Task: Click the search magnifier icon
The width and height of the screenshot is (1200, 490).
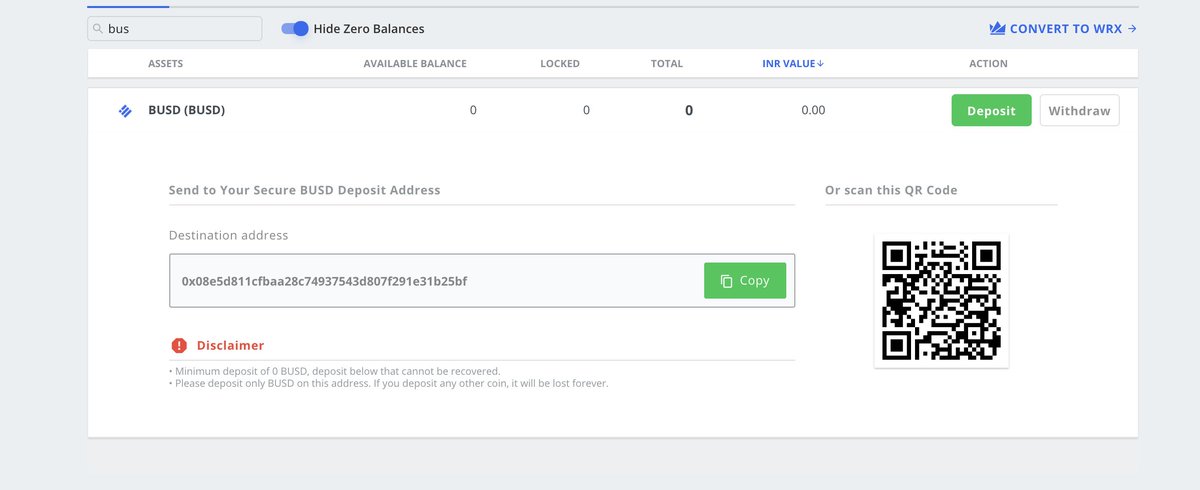Action: coord(98,29)
